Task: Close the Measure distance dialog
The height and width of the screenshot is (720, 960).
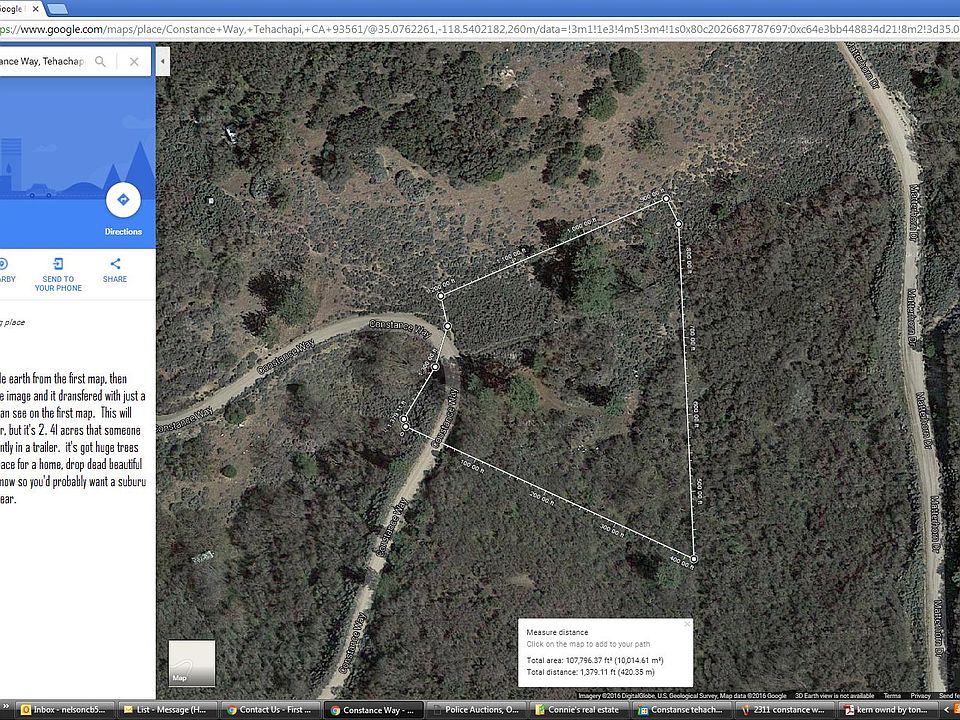Action: (686, 623)
